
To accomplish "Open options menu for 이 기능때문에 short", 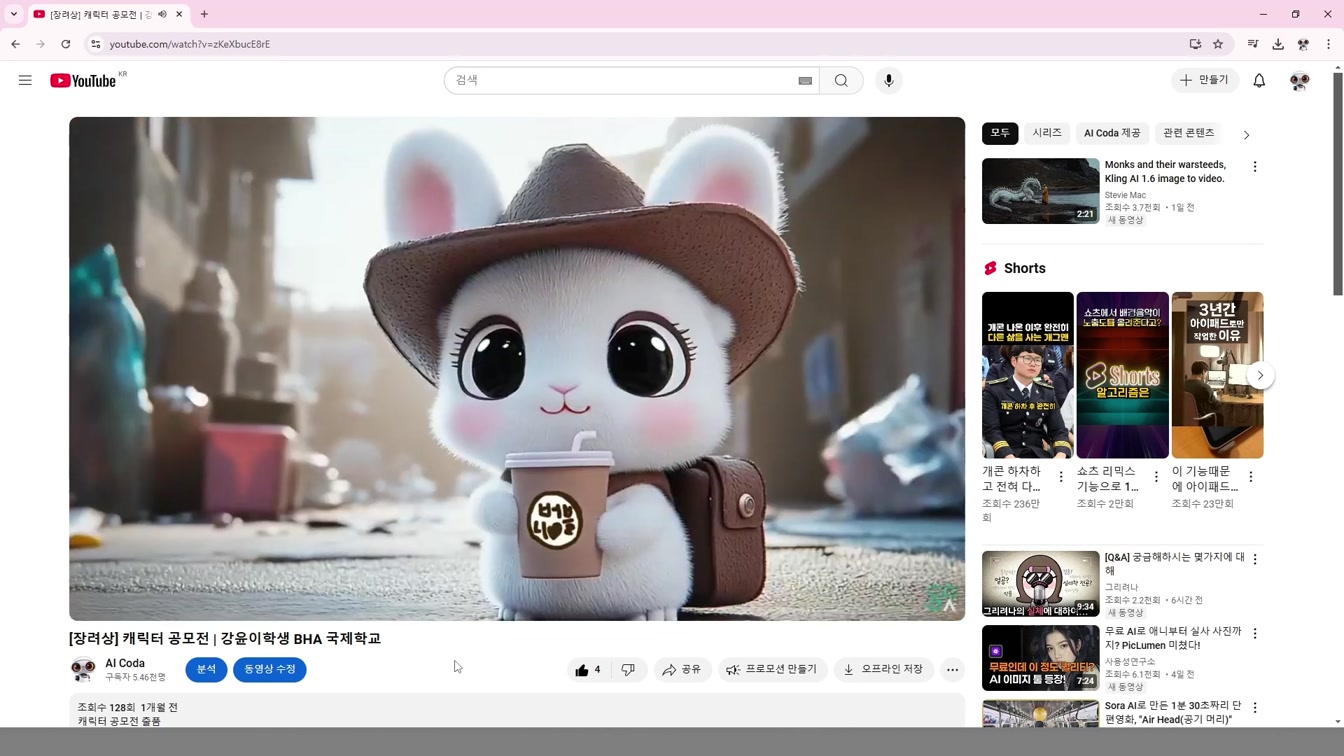I will pos(1251,477).
